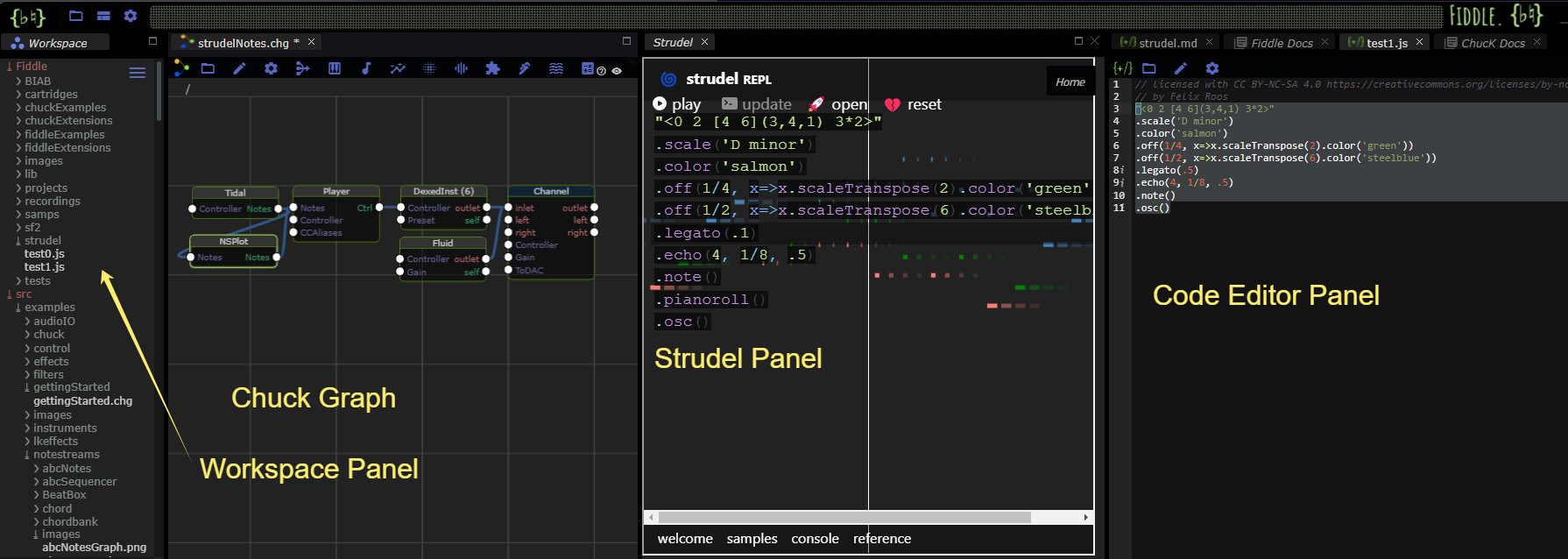Click the Player node Ctrl output port
Screen dimensions: 1568x559
point(378,208)
